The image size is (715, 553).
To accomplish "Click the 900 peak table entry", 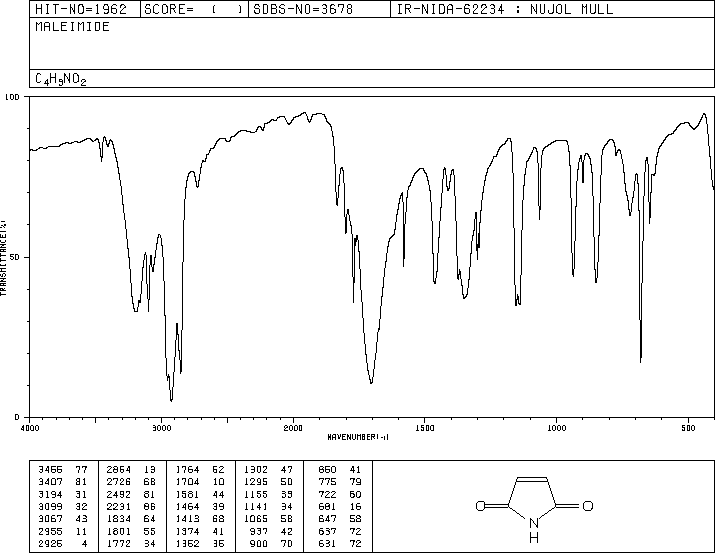I will 271,544.
